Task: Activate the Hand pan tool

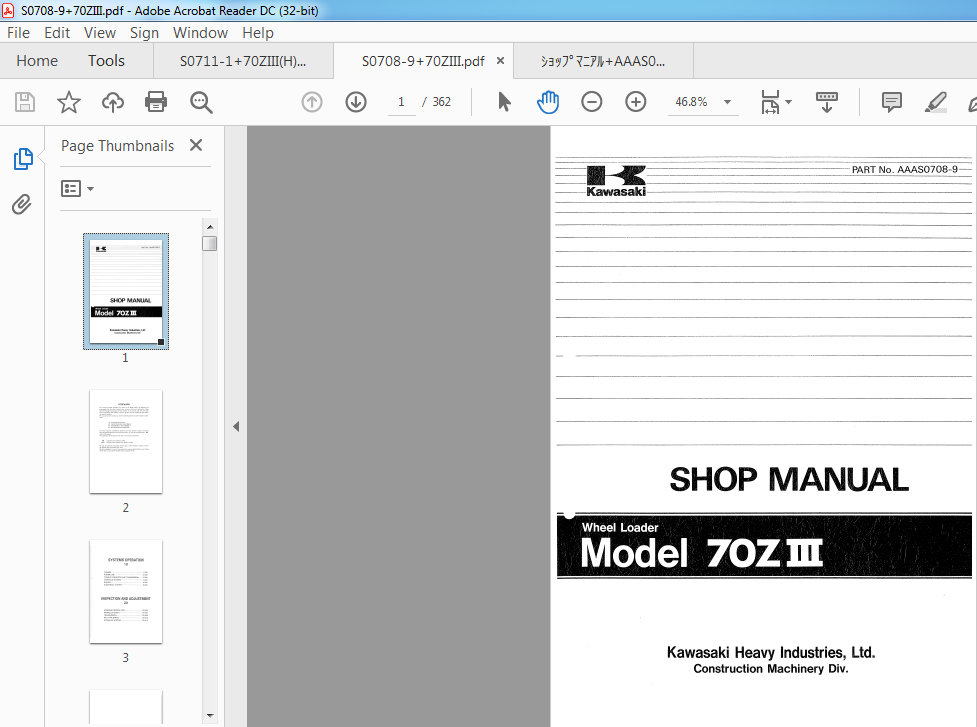Action: coord(548,102)
